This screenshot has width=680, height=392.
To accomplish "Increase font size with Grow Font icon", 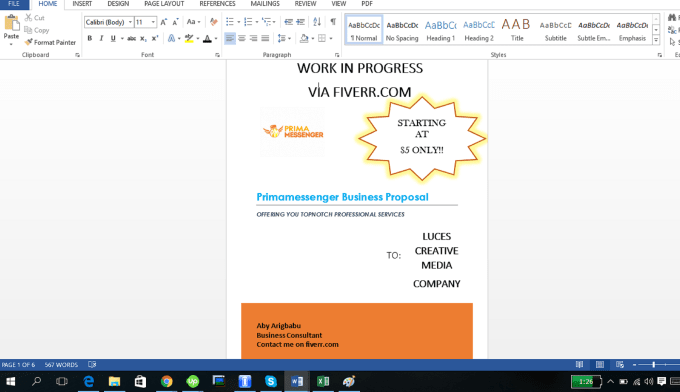I will pyautogui.click(x=163, y=22).
